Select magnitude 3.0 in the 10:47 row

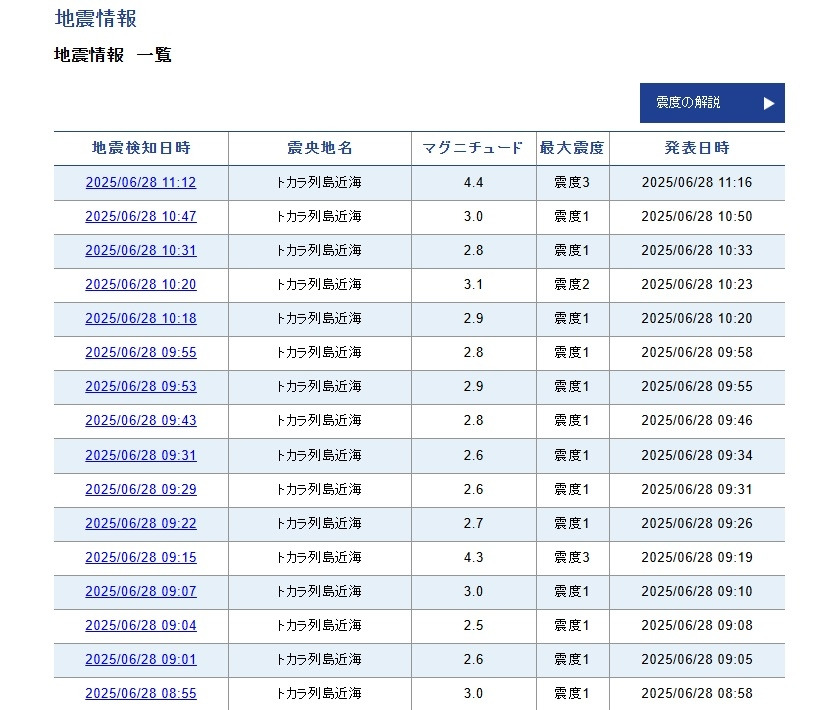point(473,216)
